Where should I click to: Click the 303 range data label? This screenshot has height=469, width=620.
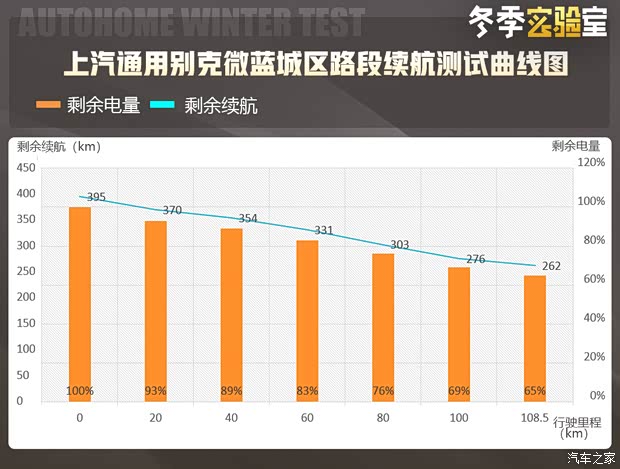pyautogui.click(x=400, y=245)
